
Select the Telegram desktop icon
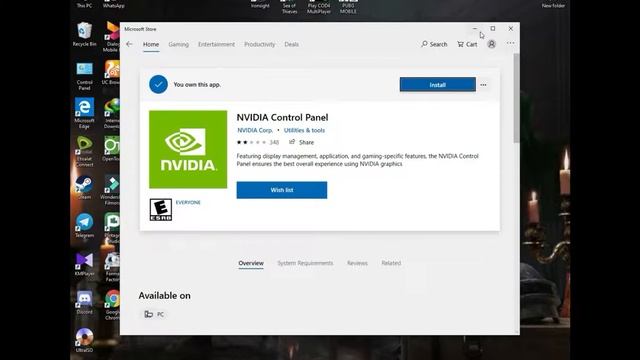pos(84,226)
